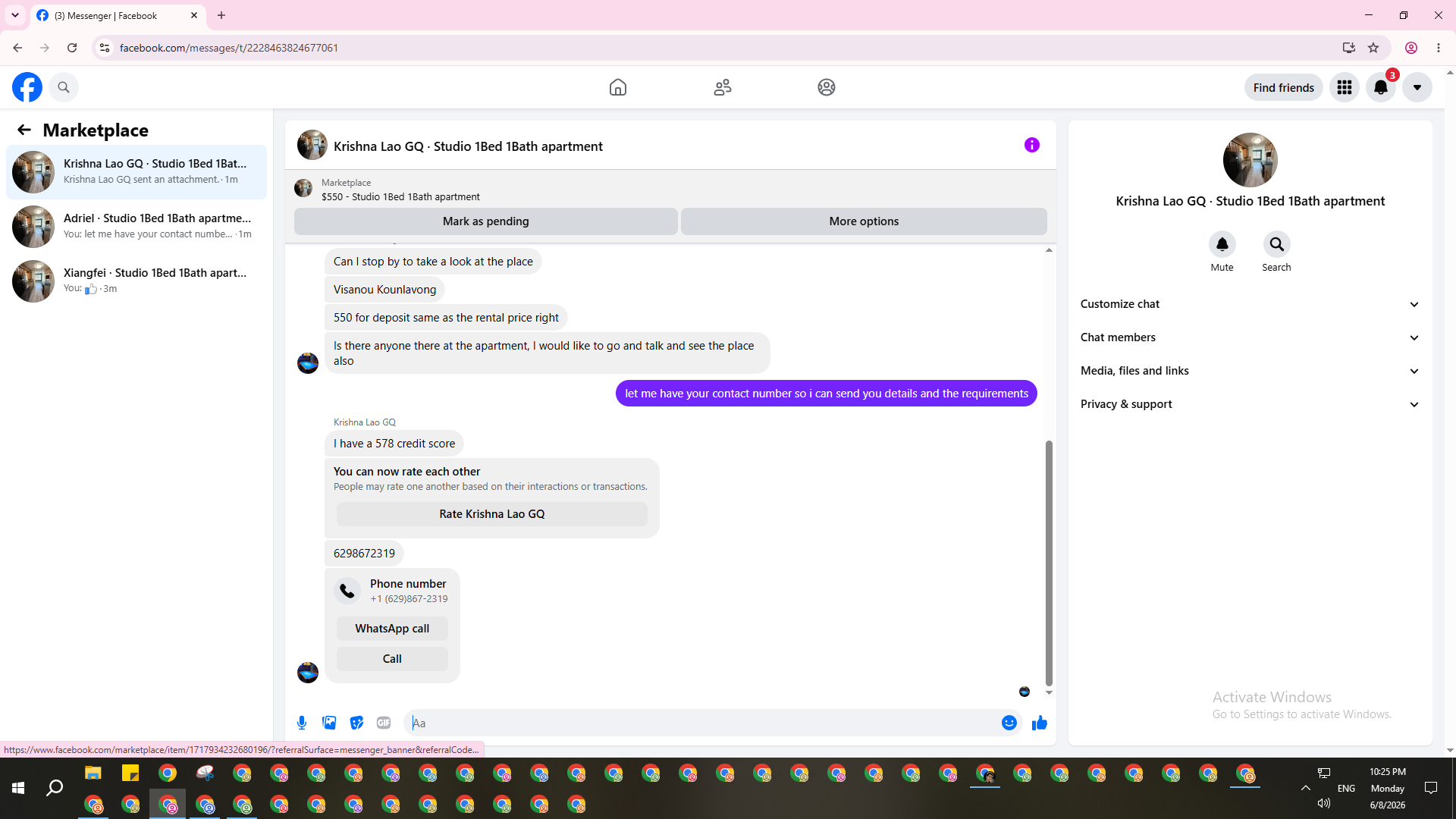Image resolution: width=1456 pixels, height=819 pixels.
Task: Click the Call button
Action: 392,659
